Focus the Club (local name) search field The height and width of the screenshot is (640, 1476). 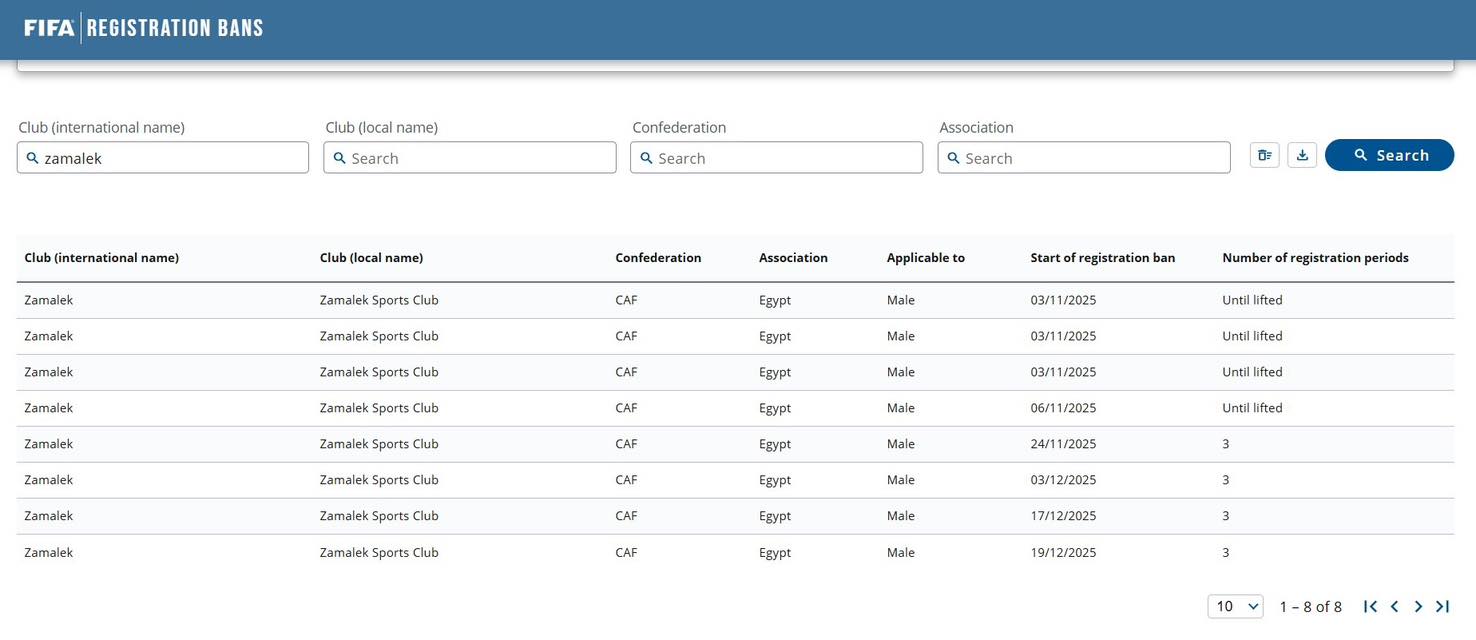pyautogui.click(x=470, y=158)
